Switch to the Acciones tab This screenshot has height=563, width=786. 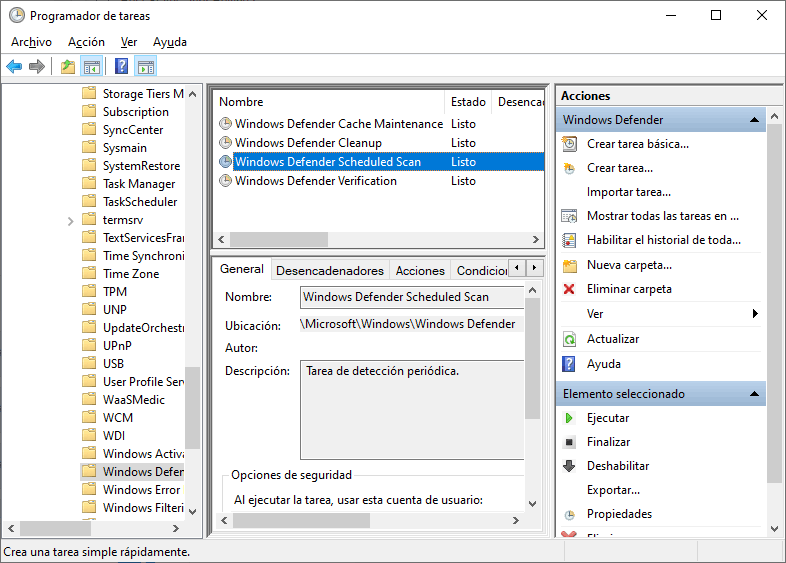(x=420, y=271)
